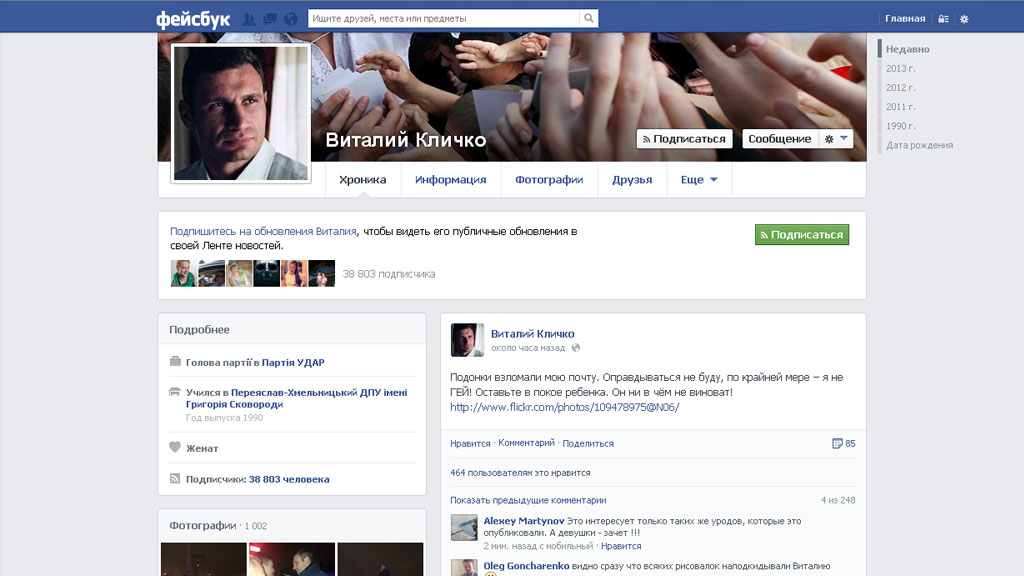
Task: Click the post shares icon showing 85
Action: tap(843, 443)
